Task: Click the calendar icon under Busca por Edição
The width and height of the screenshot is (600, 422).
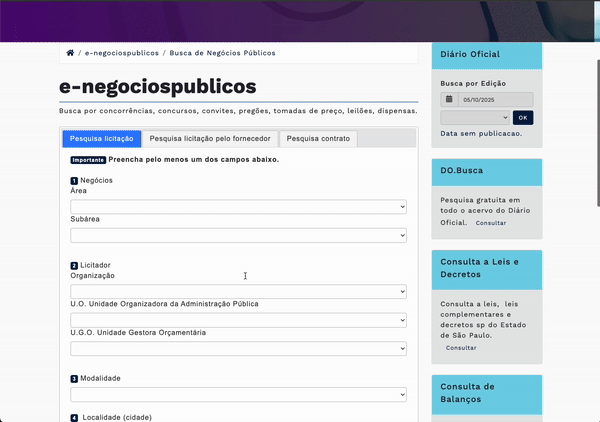Action: click(x=450, y=100)
